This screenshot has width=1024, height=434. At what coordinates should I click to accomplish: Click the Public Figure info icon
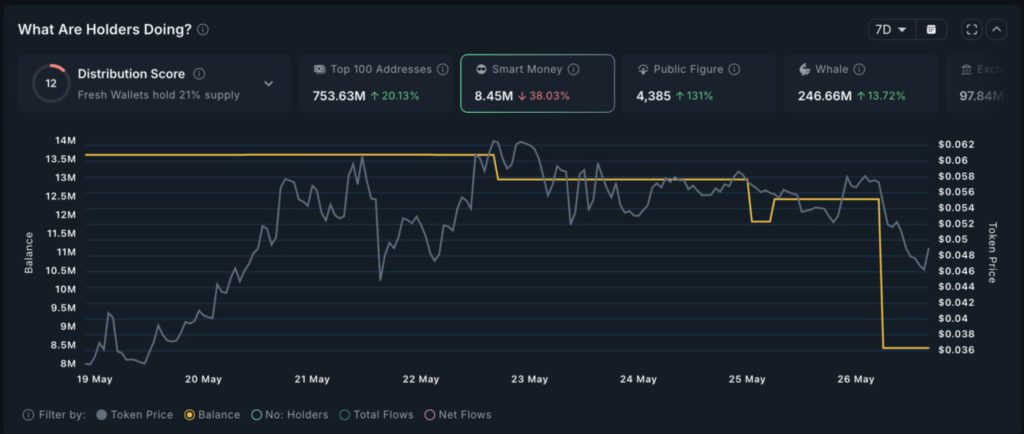click(734, 70)
